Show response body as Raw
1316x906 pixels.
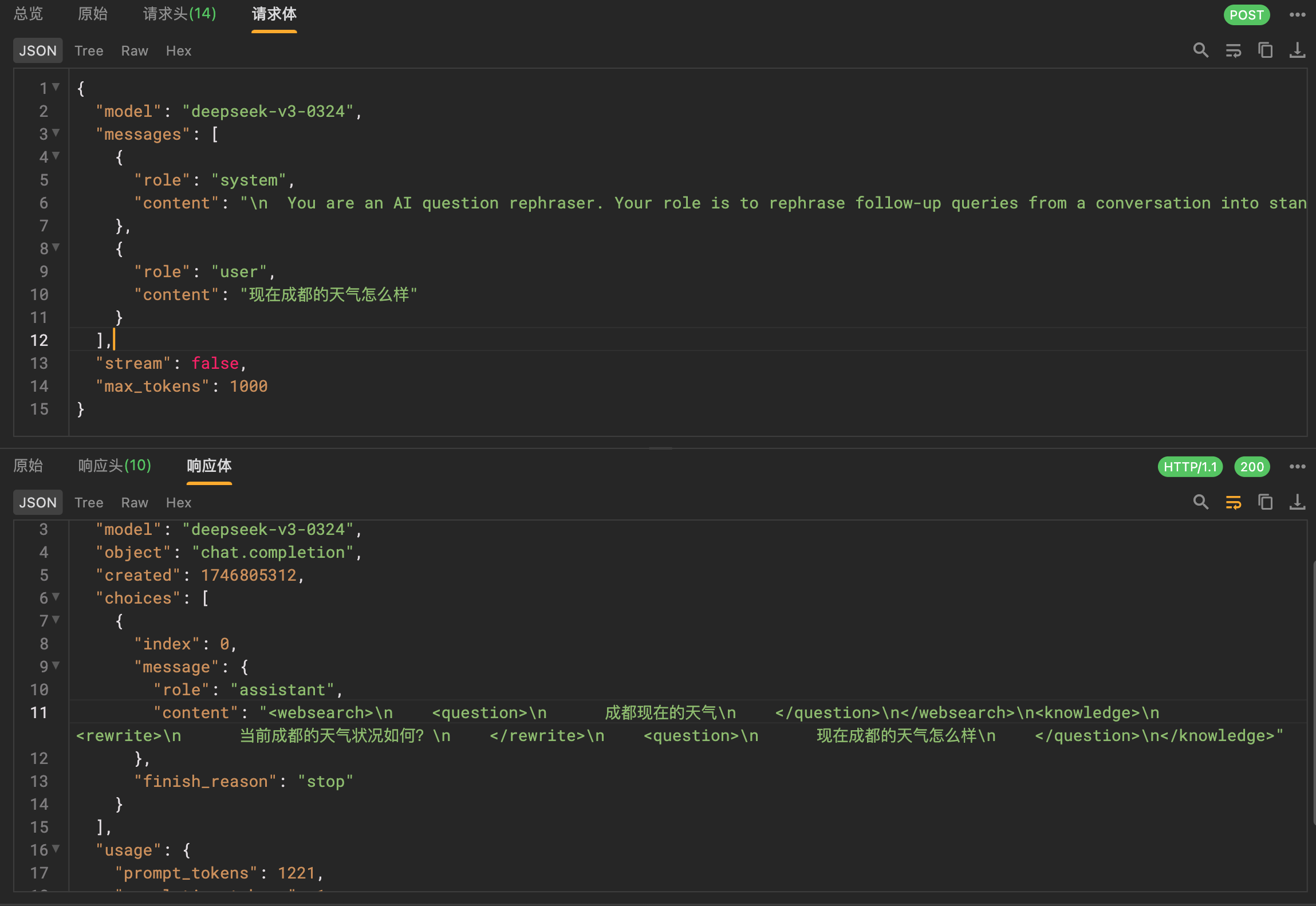135,503
